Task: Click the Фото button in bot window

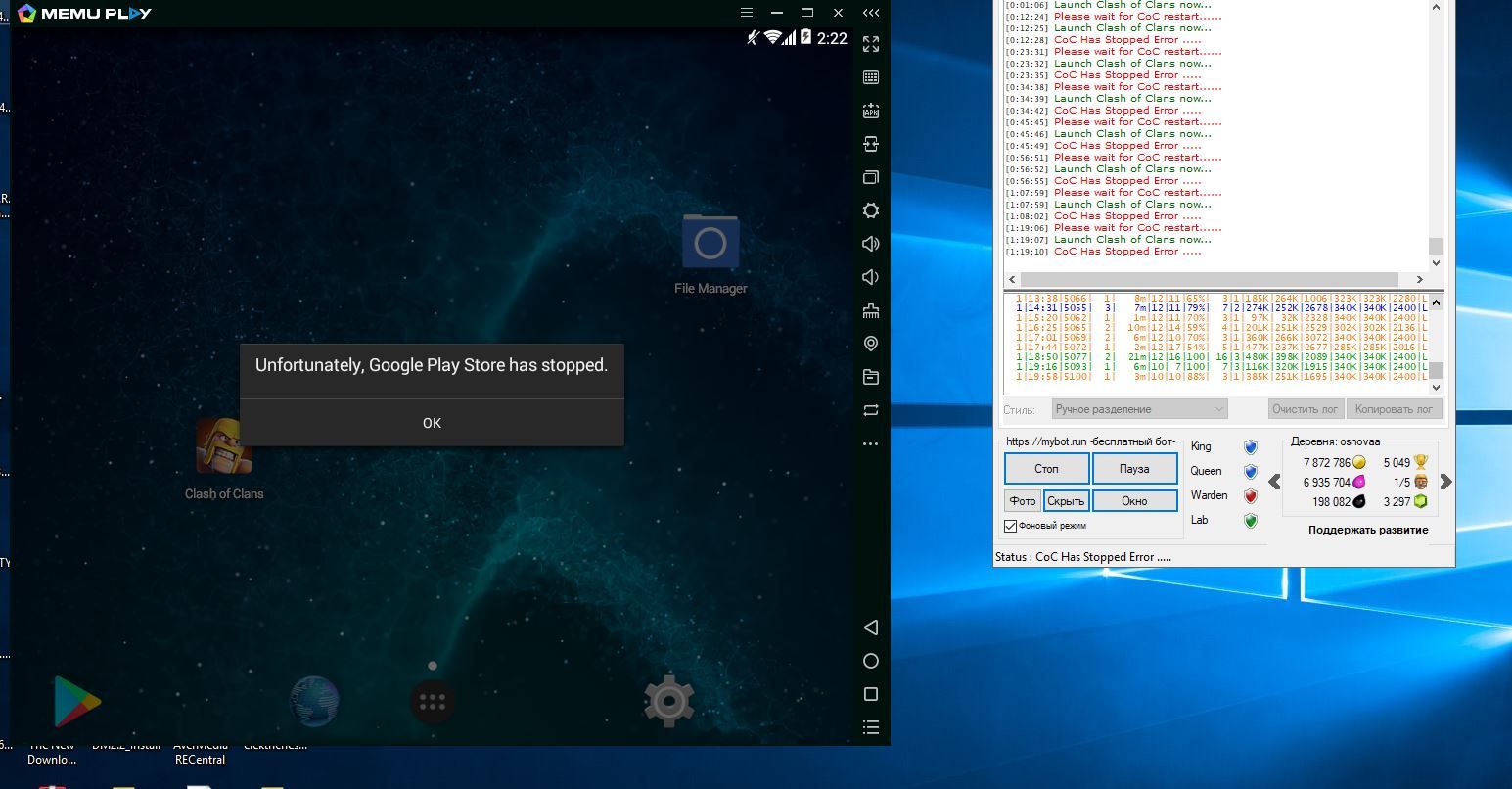Action: click(x=1023, y=500)
